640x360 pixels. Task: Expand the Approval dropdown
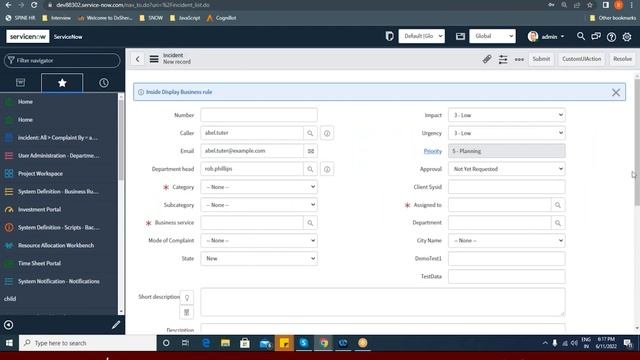[x=507, y=169]
